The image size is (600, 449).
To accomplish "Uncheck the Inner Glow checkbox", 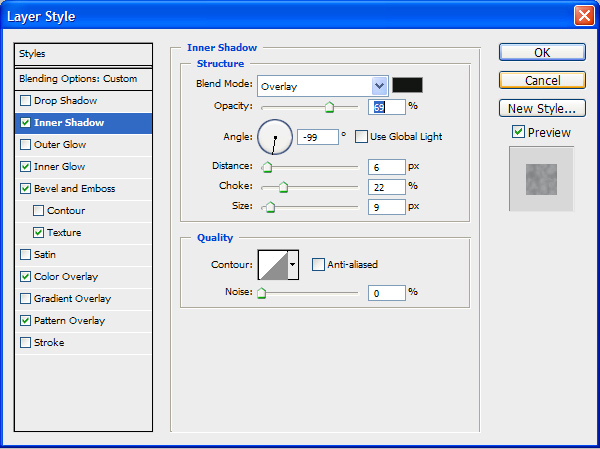I will (25, 167).
